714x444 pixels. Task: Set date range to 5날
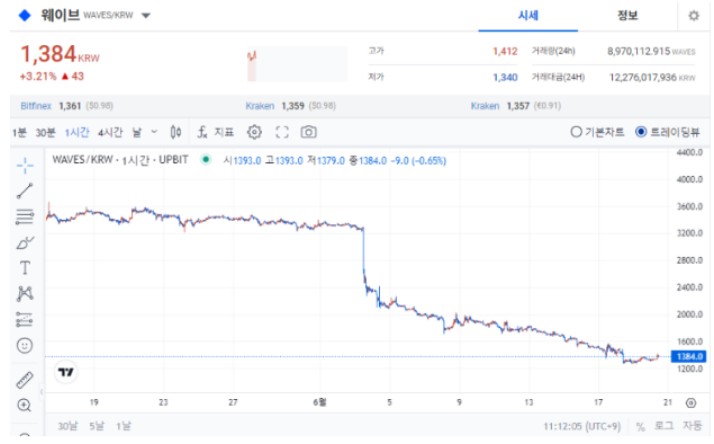click(97, 426)
